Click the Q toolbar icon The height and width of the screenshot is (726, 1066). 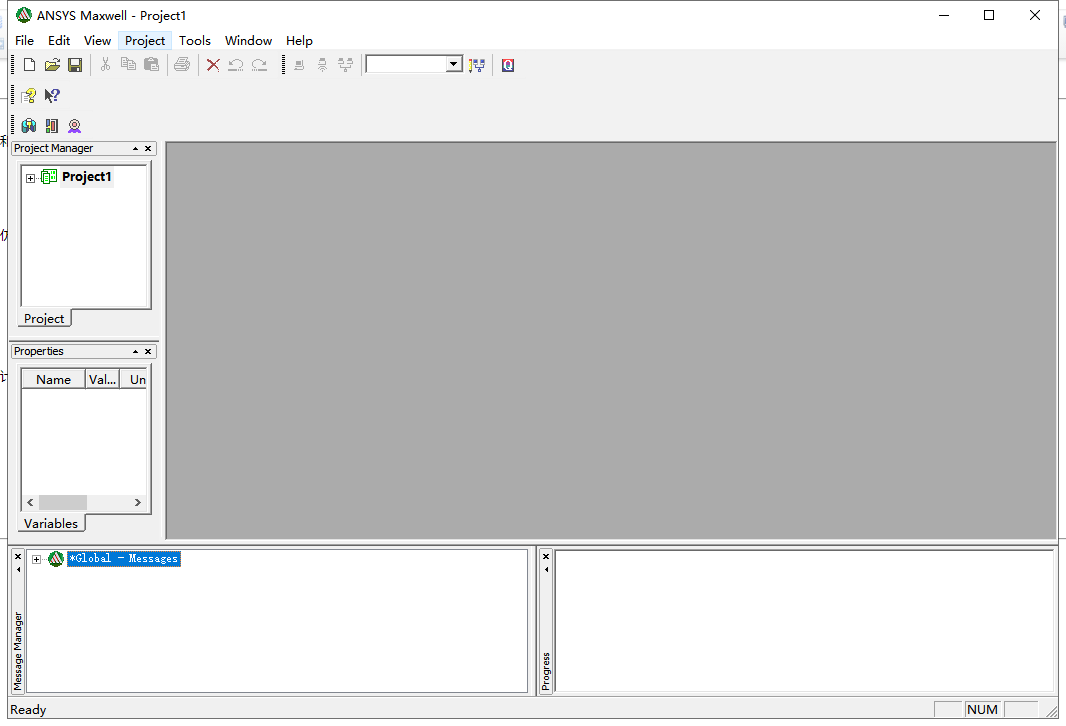click(507, 64)
